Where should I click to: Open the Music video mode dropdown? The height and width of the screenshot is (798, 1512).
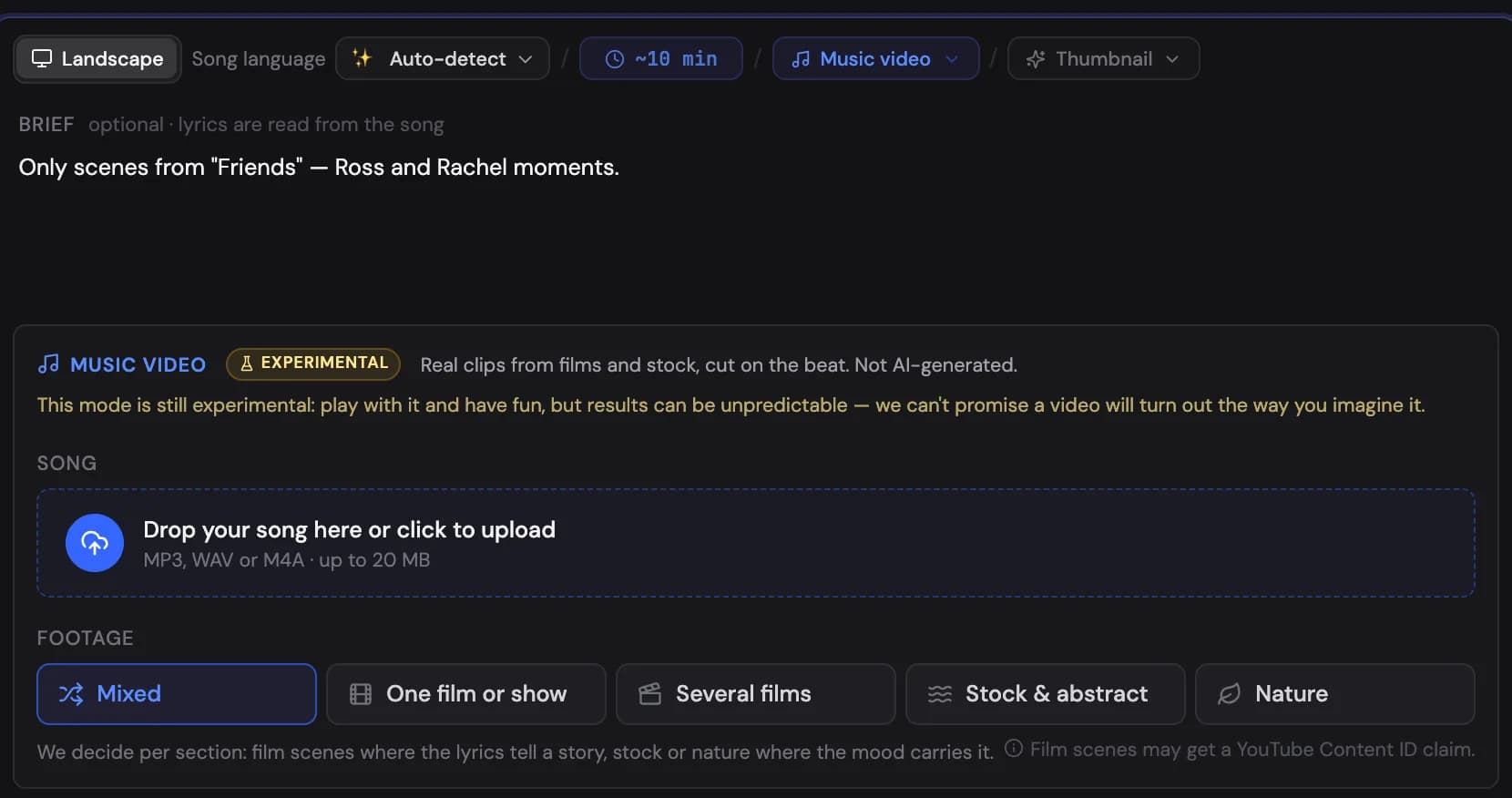(x=876, y=58)
